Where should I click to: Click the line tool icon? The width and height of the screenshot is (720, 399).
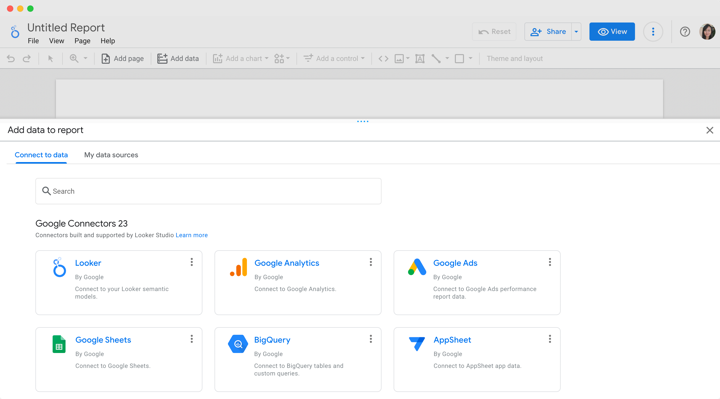[x=436, y=59]
